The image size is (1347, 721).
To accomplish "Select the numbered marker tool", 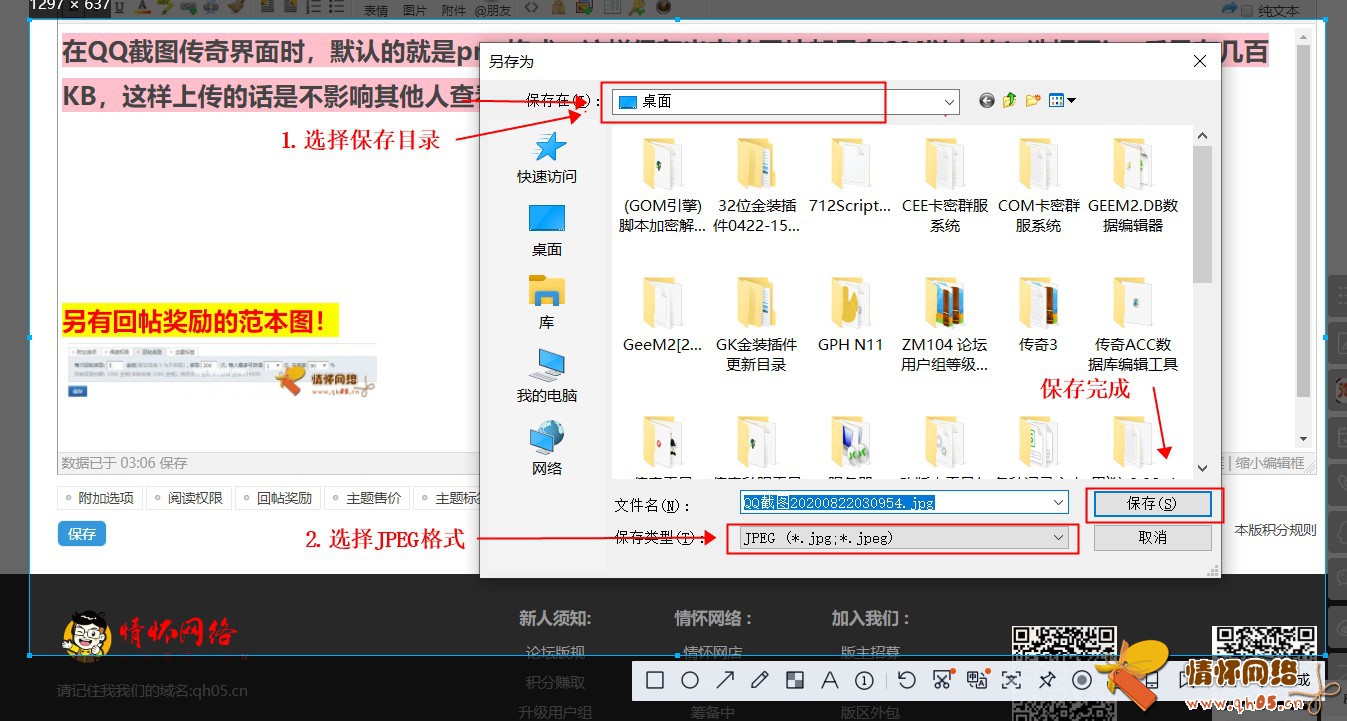I will pos(865,681).
